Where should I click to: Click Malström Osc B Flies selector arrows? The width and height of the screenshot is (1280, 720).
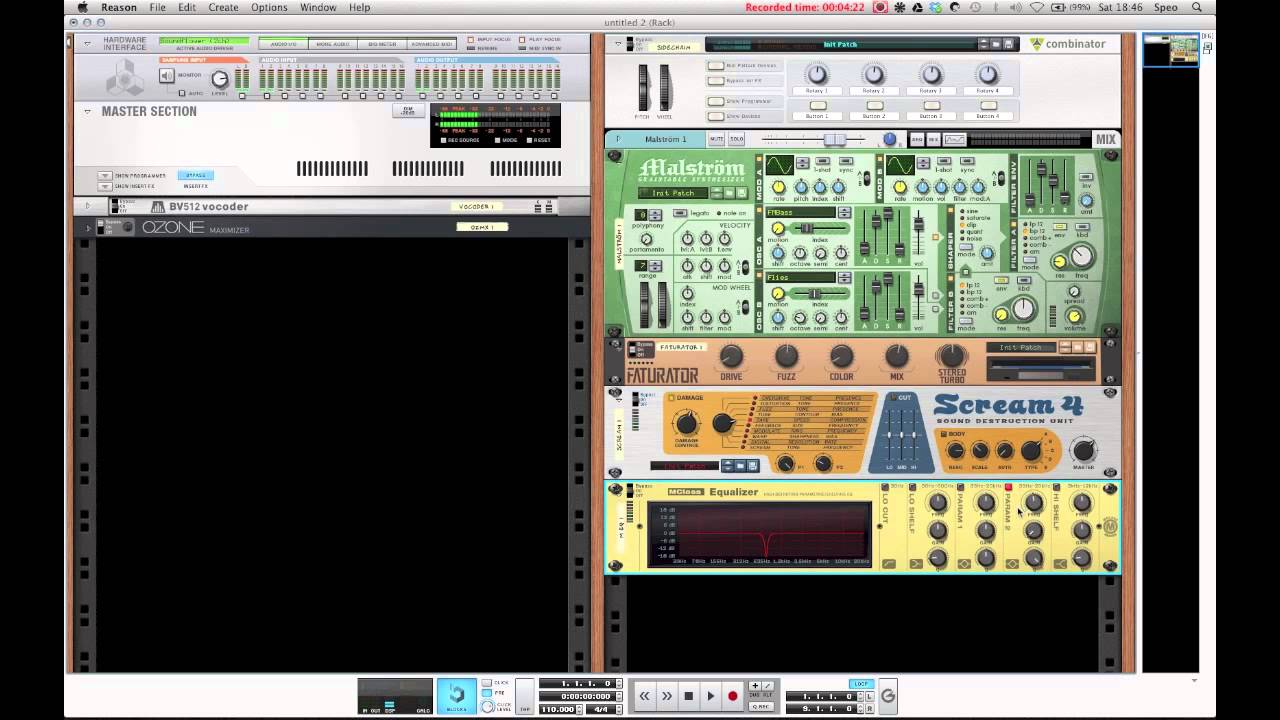click(x=844, y=277)
